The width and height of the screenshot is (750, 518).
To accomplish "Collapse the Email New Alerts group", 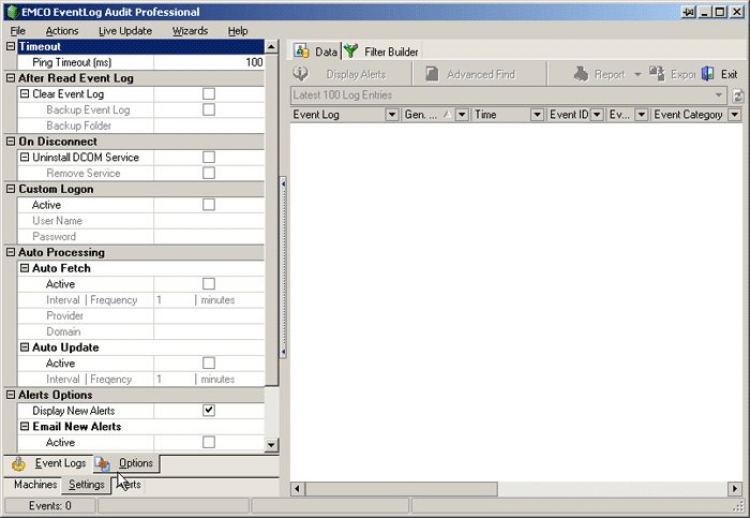I will click(24, 426).
